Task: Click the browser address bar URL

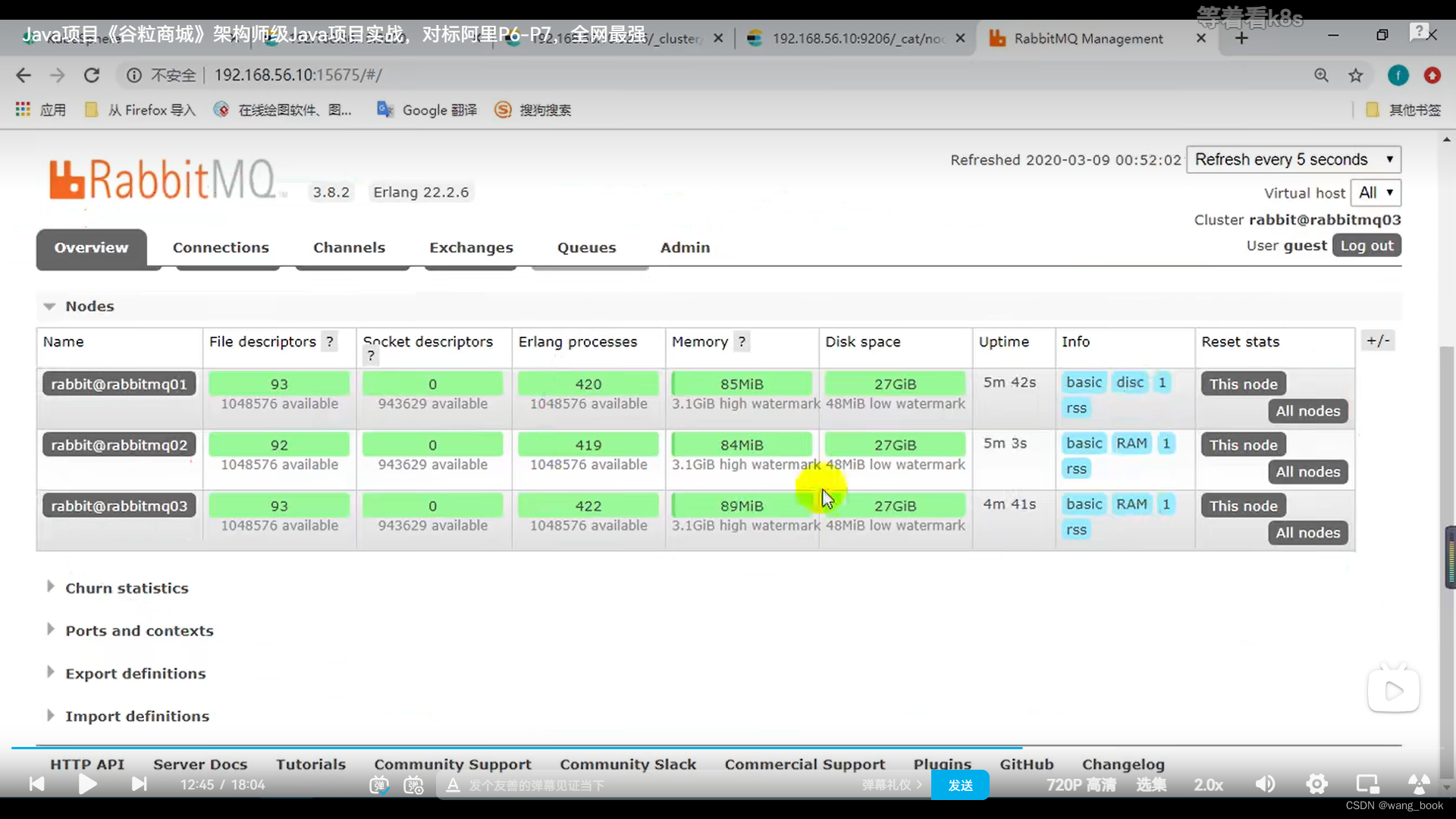Action: coord(298,75)
